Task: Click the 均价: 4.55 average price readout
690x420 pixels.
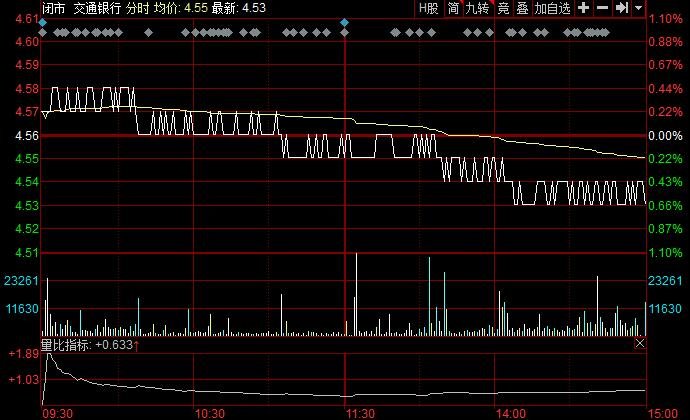Action: (x=180, y=8)
